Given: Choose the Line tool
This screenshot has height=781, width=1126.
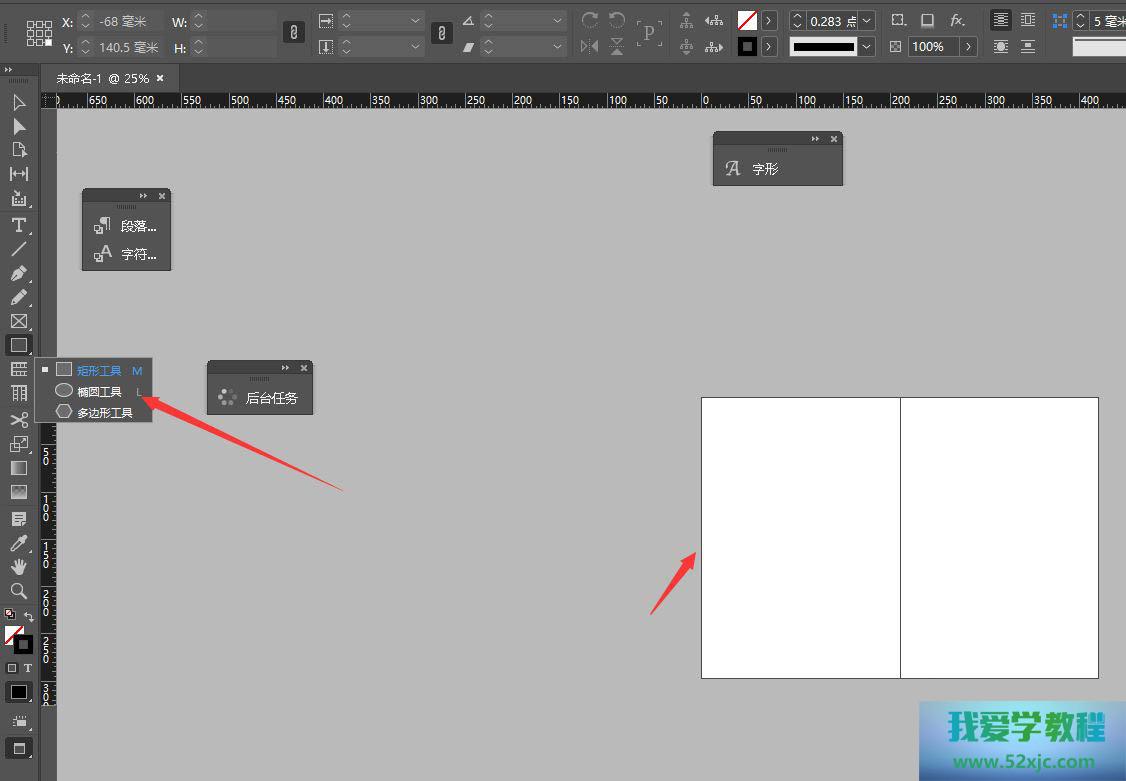Looking at the screenshot, I should coord(18,249).
